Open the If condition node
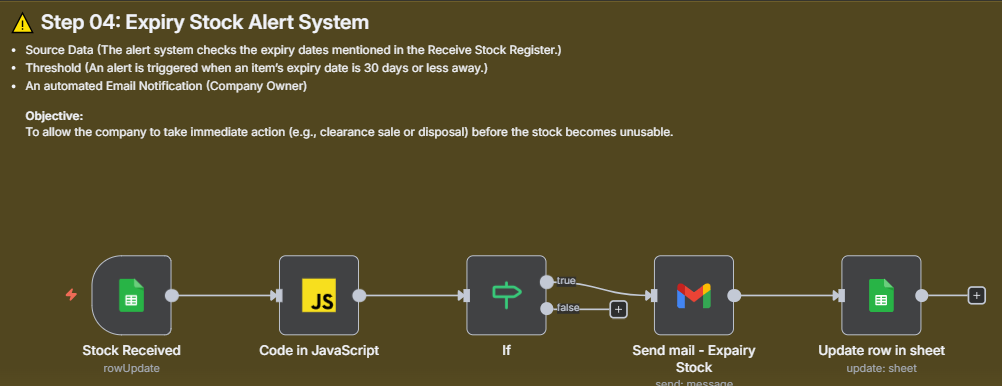1002x386 pixels. [506, 295]
